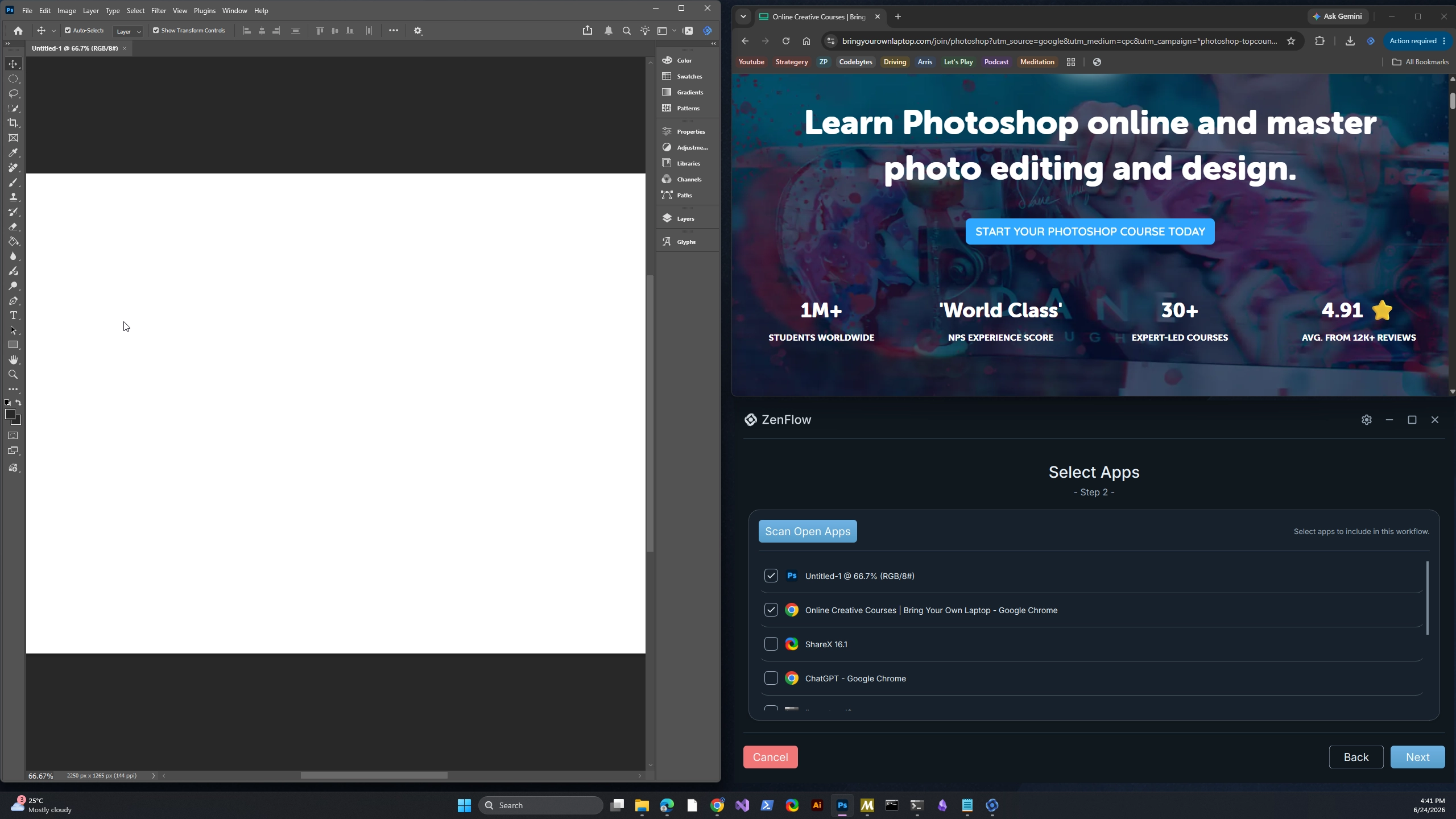Viewport: 1456px width, 819px height.
Task: Select the Rectangle shape tool
Action: tap(13, 345)
